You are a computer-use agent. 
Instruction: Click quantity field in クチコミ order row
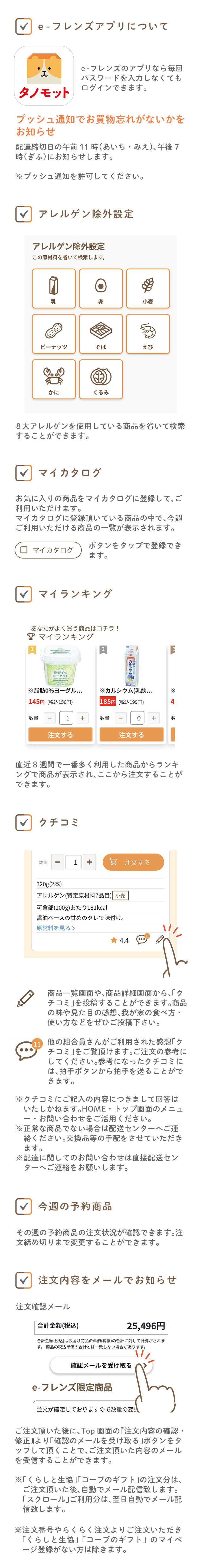pos(75,862)
